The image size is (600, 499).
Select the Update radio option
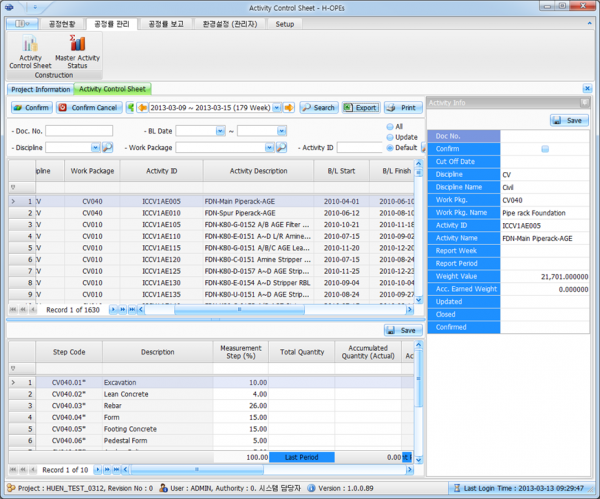390,137
